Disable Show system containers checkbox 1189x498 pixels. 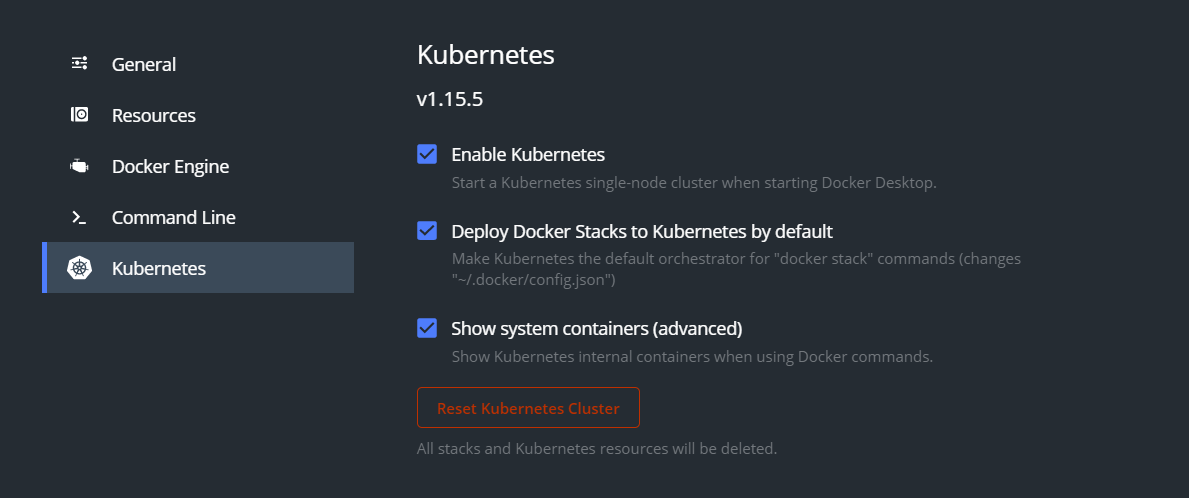pyautogui.click(x=427, y=328)
